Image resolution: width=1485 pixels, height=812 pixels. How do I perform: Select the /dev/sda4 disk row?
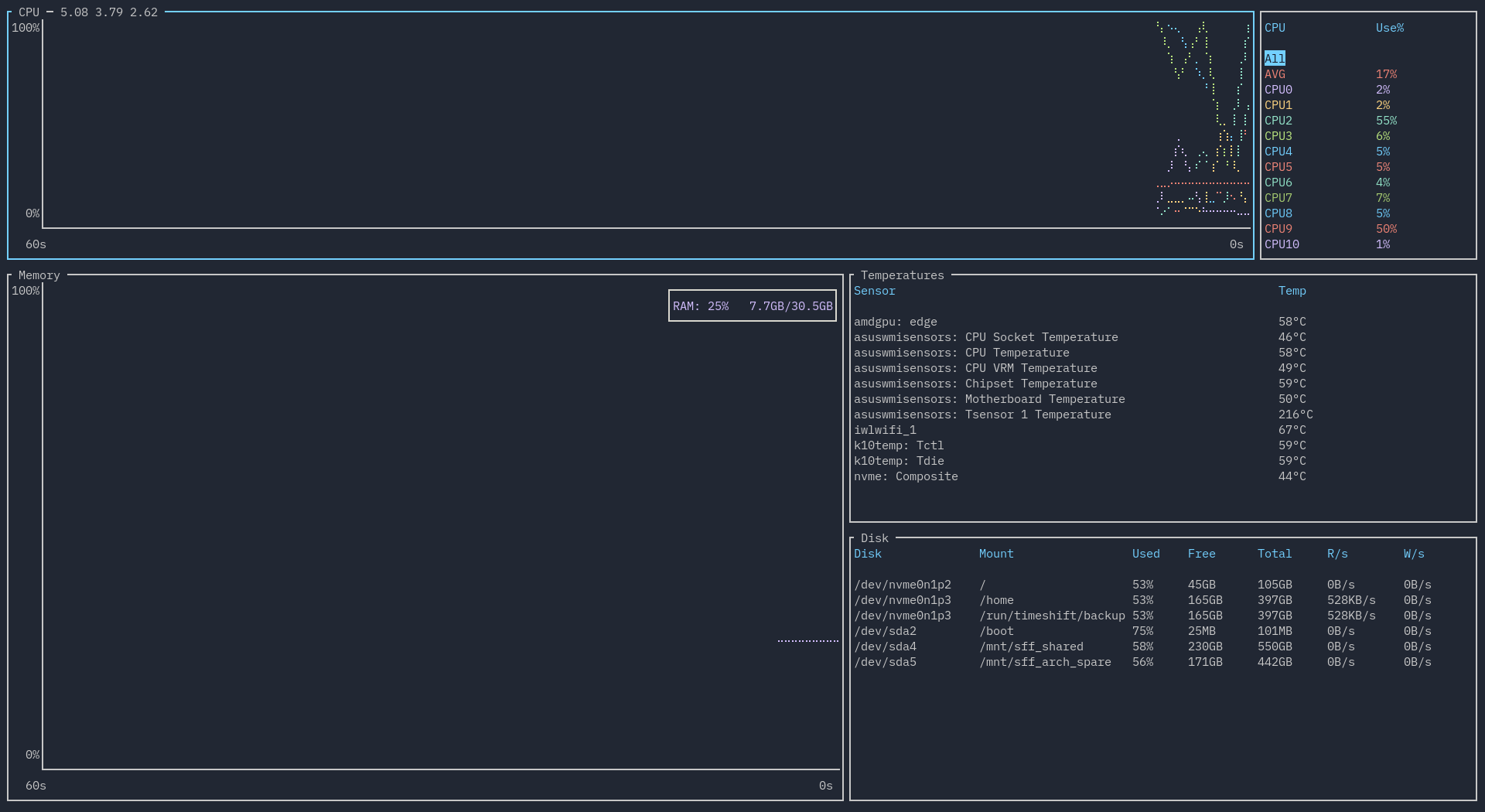point(886,647)
